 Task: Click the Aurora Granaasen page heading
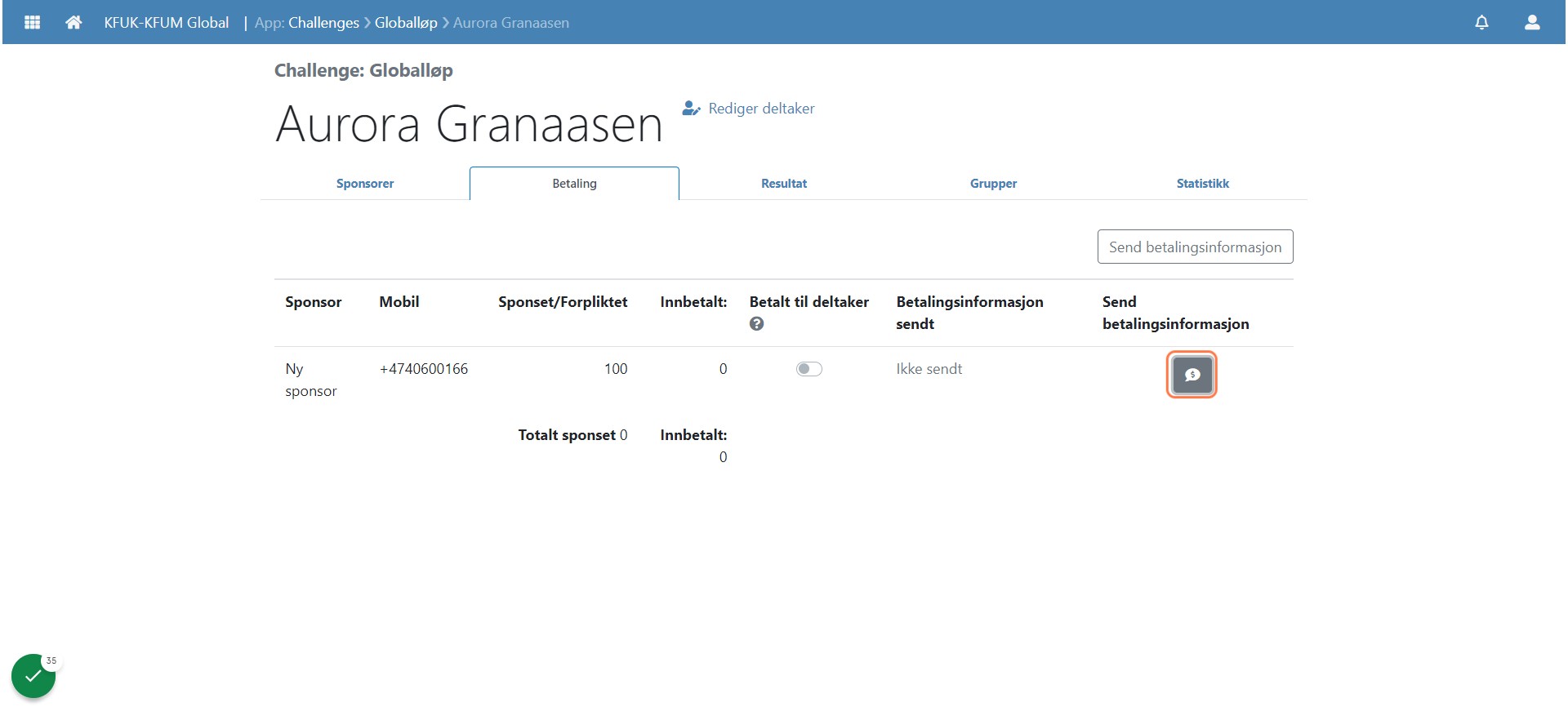469,124
